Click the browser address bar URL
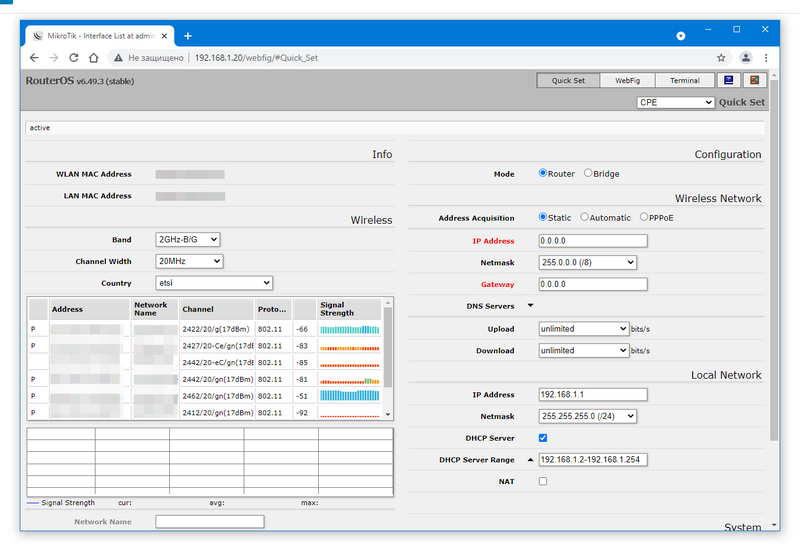800x551 pixels. click(x=256, y=58)
